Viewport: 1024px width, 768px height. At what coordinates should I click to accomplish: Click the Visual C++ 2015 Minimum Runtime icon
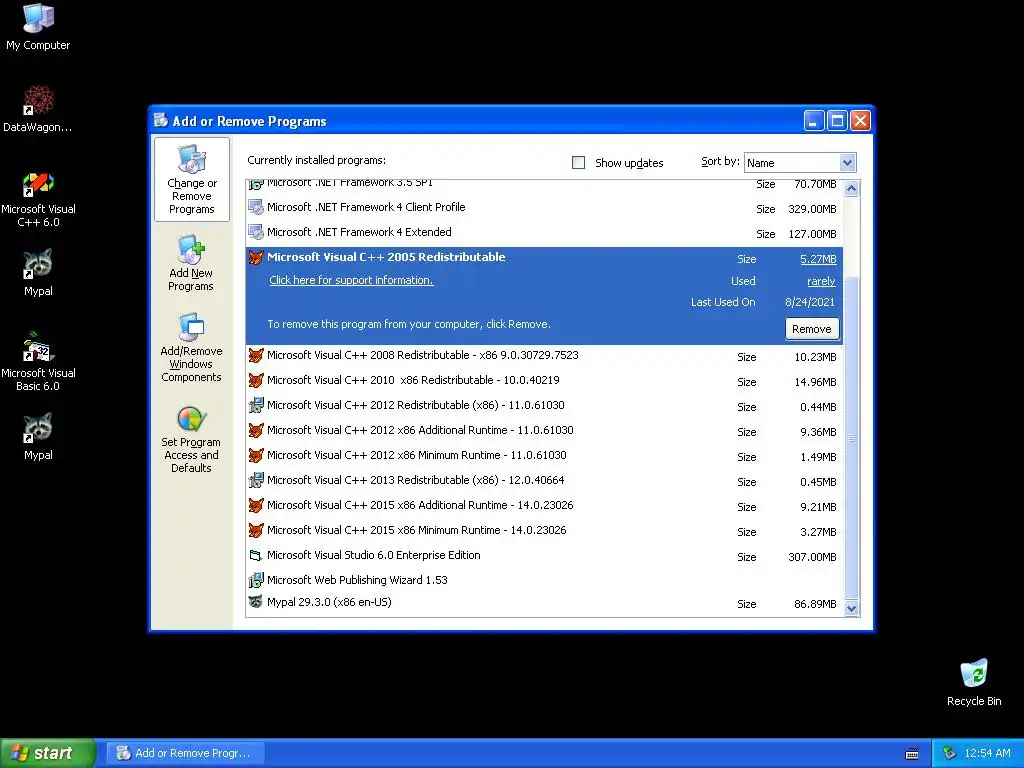[256, 530]
